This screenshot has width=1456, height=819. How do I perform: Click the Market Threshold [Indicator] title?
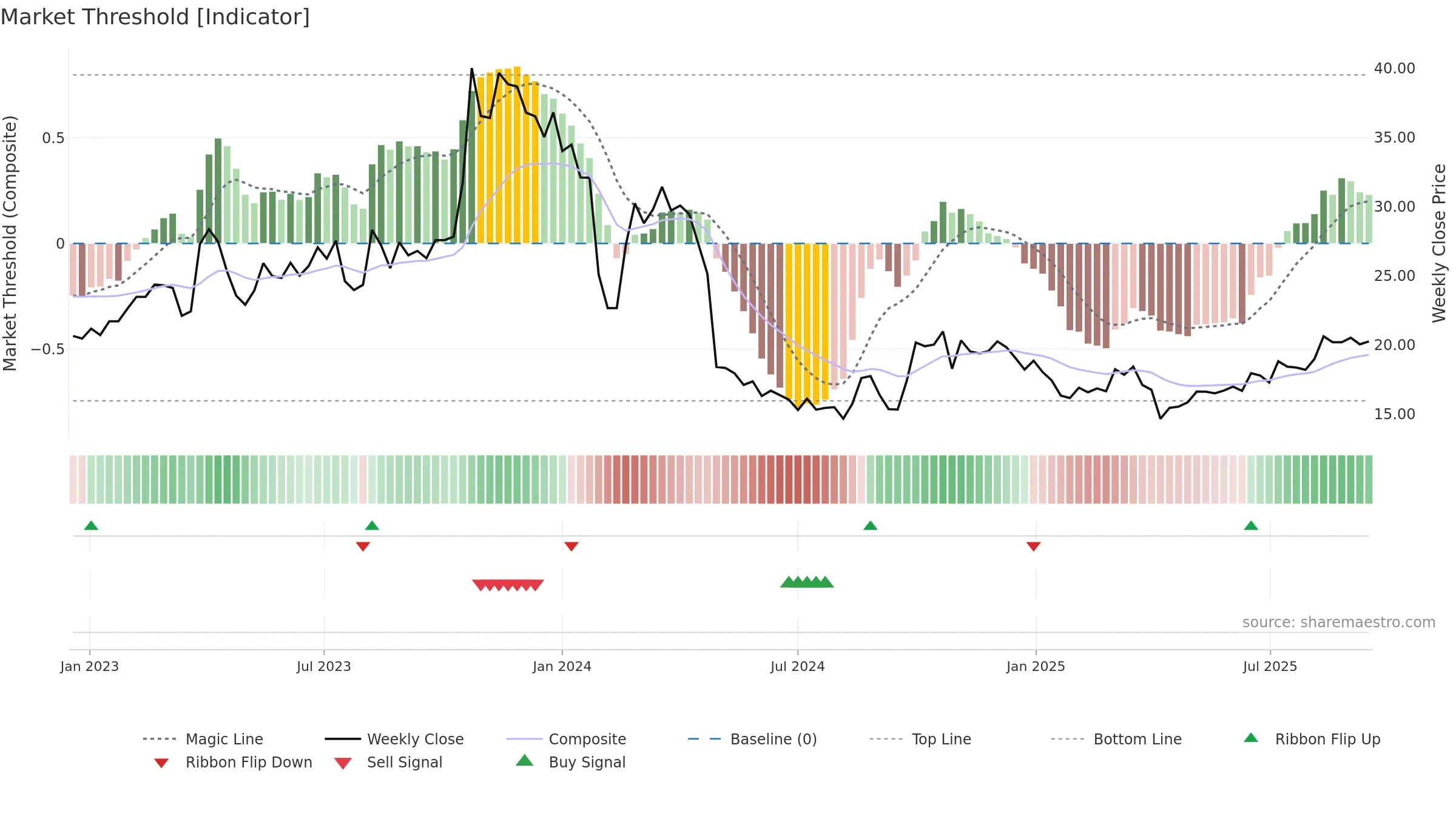coord(155,17)
